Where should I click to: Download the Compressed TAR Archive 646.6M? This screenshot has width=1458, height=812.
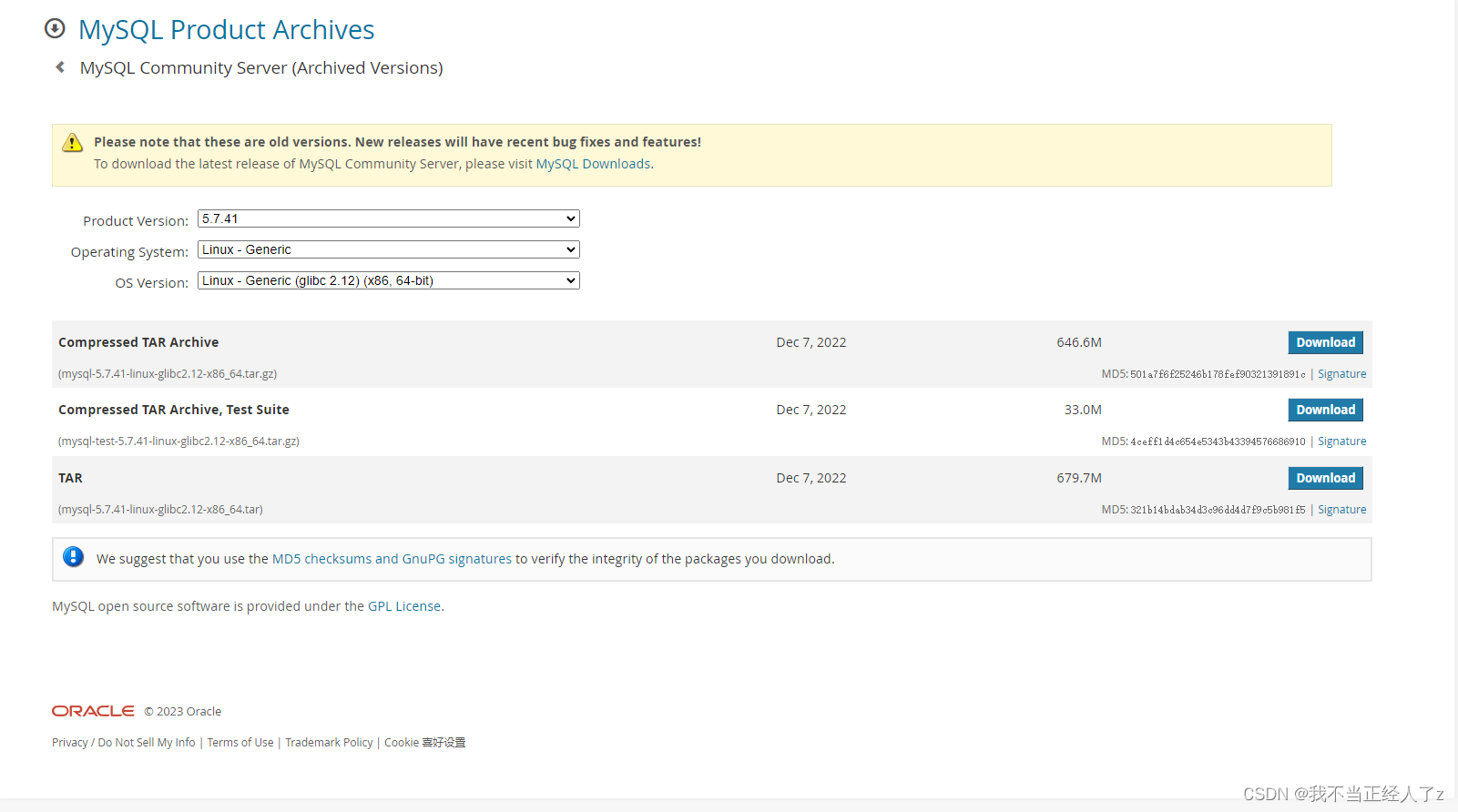(x=1325, y=342)
